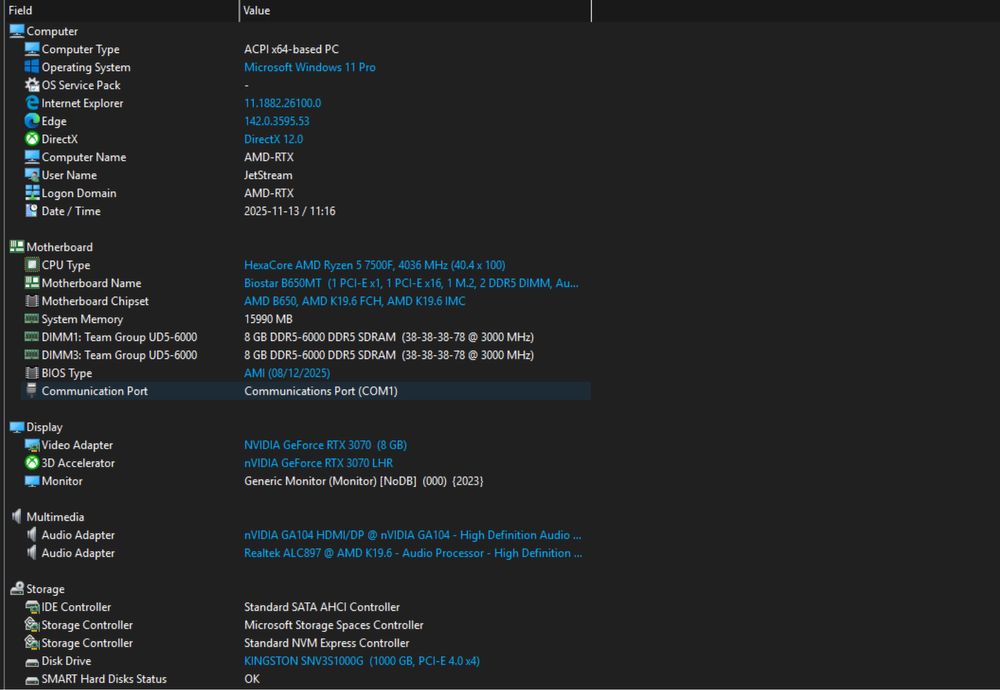This screenshot has height=690, width=1000.
Task: Select the Microsoft Storage Spaces Controller value
Action: pos(334,625)
